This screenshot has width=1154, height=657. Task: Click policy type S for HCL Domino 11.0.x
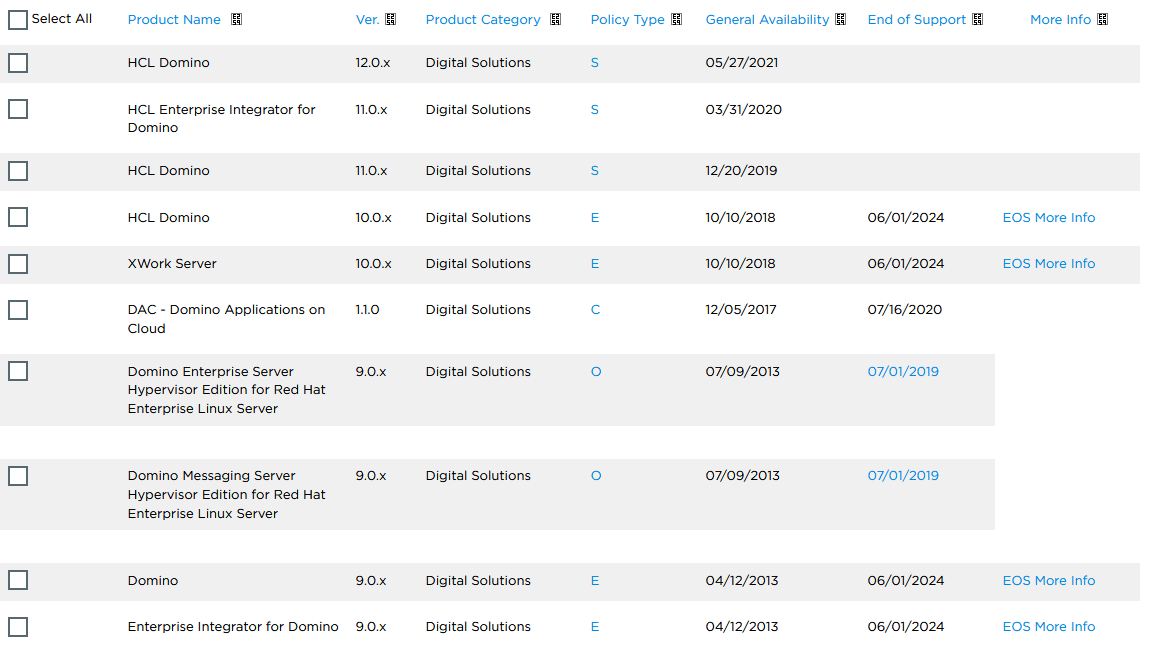coord(595,171)
